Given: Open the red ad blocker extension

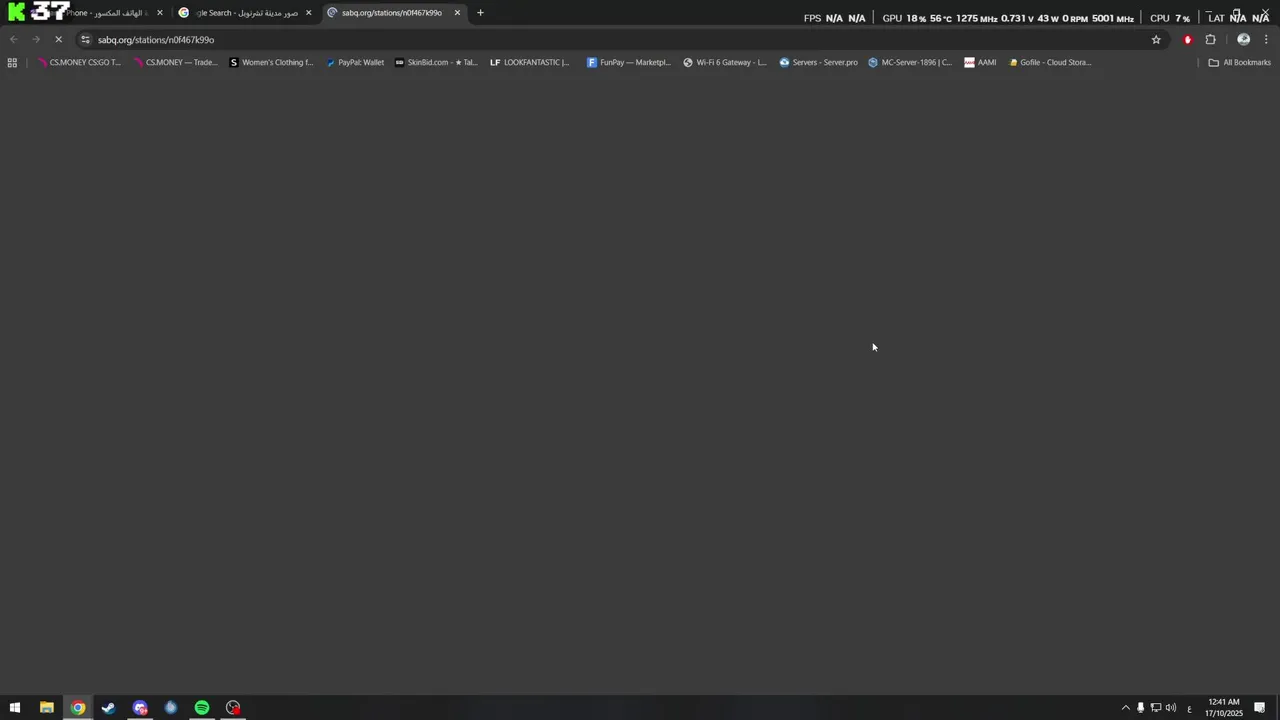Looking at the screenshot, I should click(1188, 40).
